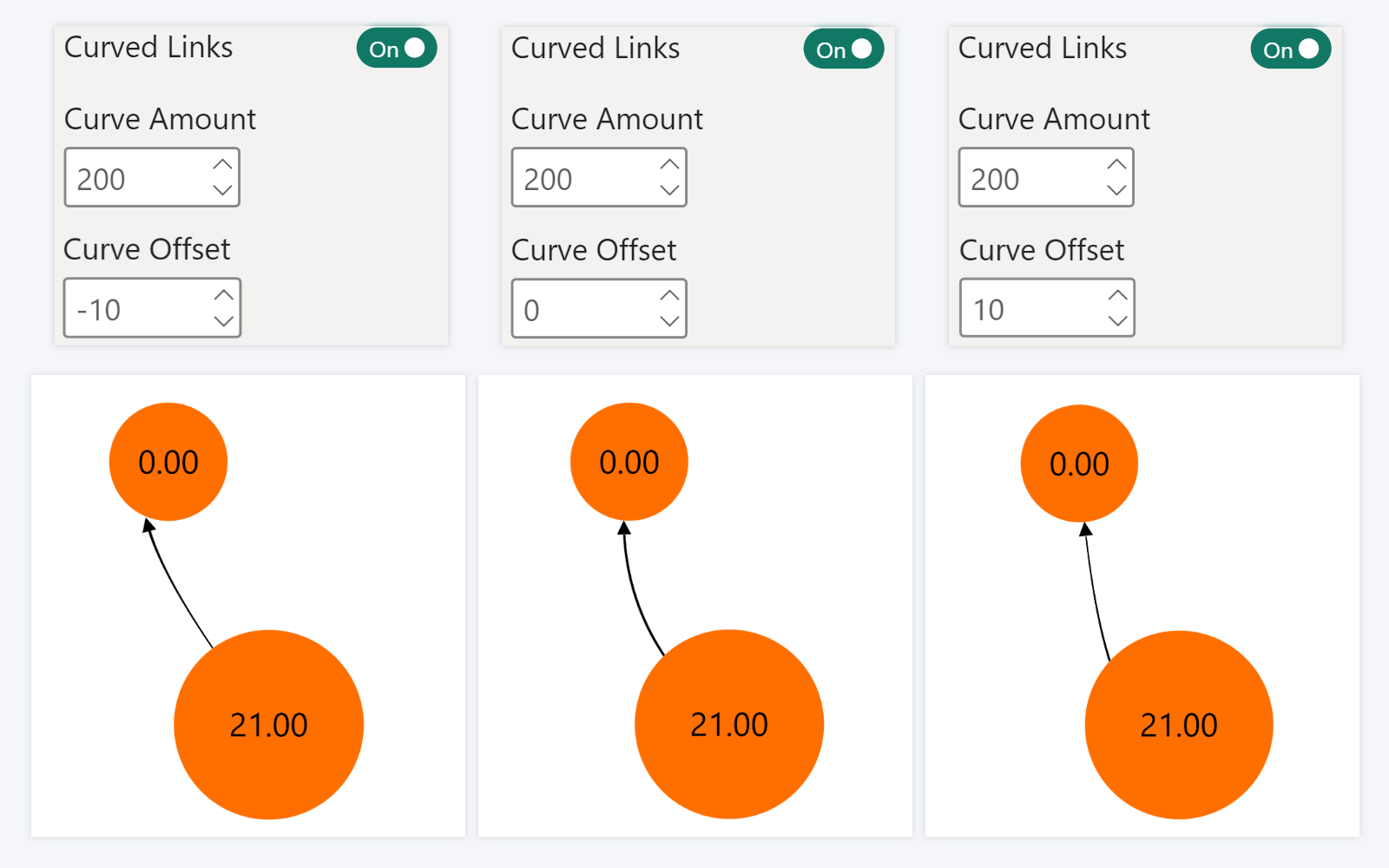Increment the first Curve Amount value
This screenshot has width=1389, height=868.
click(x=224, y=165)
